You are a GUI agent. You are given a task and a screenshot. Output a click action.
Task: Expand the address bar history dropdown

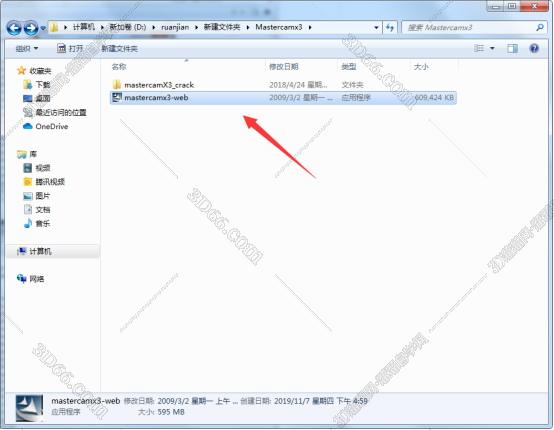[x=376, y=27]
